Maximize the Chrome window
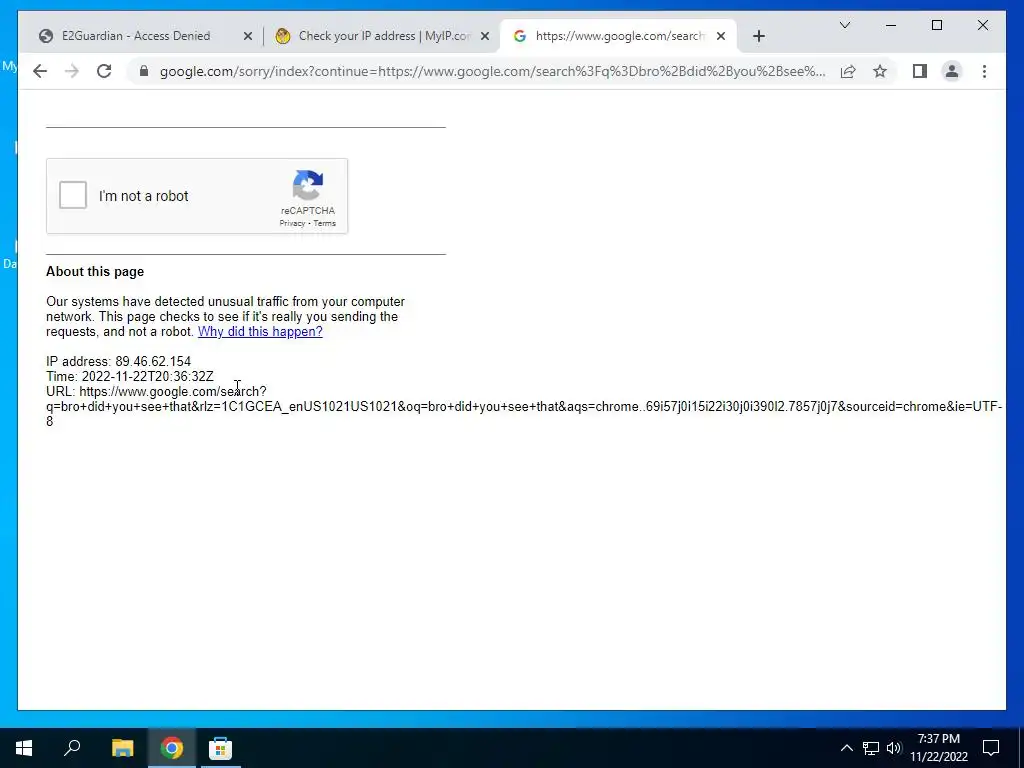Image resolution: width=1024 pixels, height=768 pixels. (936, 25)
